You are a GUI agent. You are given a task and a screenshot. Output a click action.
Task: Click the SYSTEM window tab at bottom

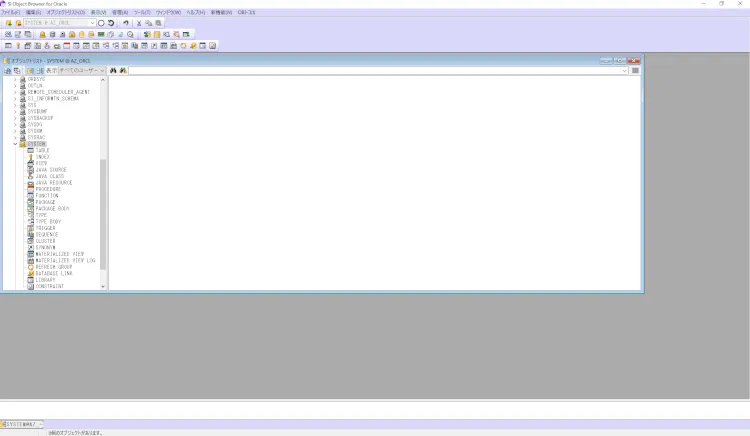[x=22, y=425]
